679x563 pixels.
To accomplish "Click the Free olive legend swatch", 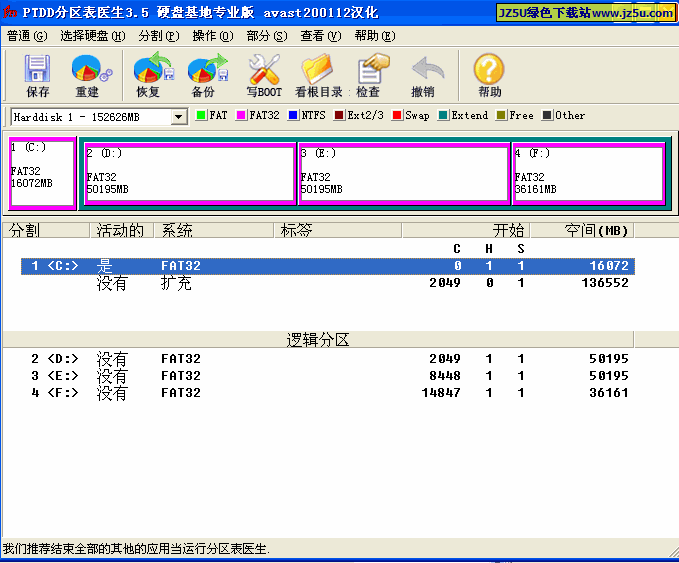I will tap(501, 115).
